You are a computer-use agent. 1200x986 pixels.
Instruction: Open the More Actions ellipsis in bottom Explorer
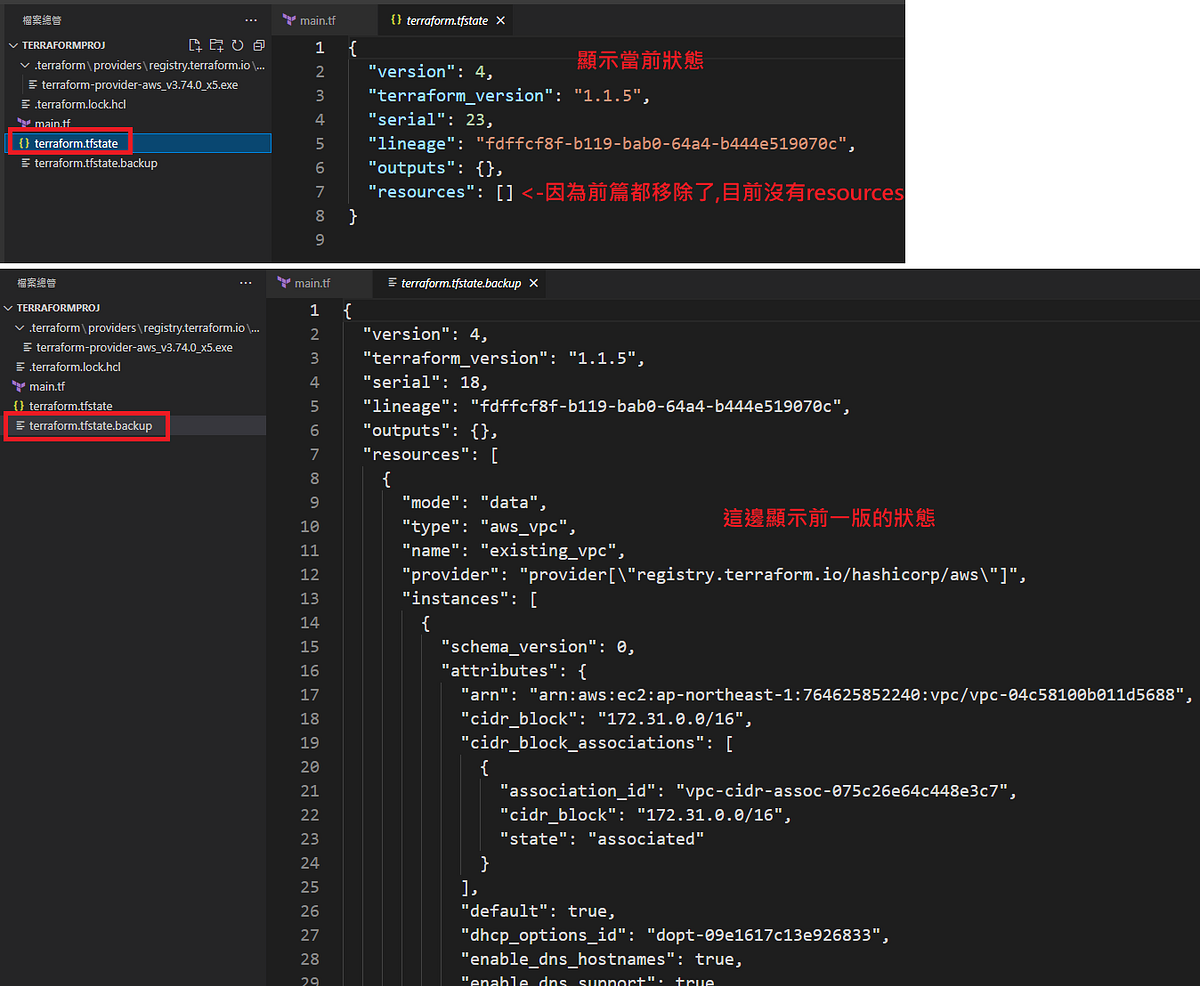(245, 283)
